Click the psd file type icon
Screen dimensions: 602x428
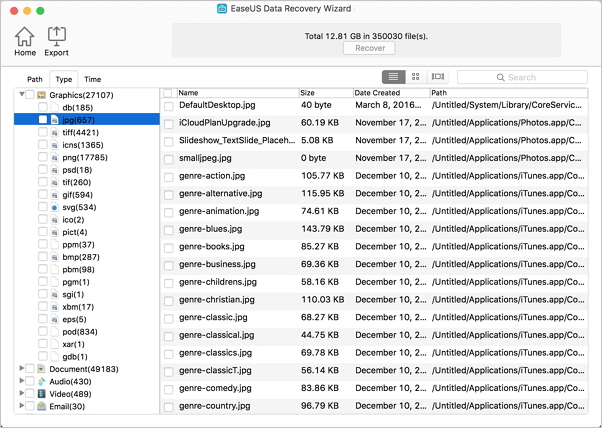[x=55, y=170]
